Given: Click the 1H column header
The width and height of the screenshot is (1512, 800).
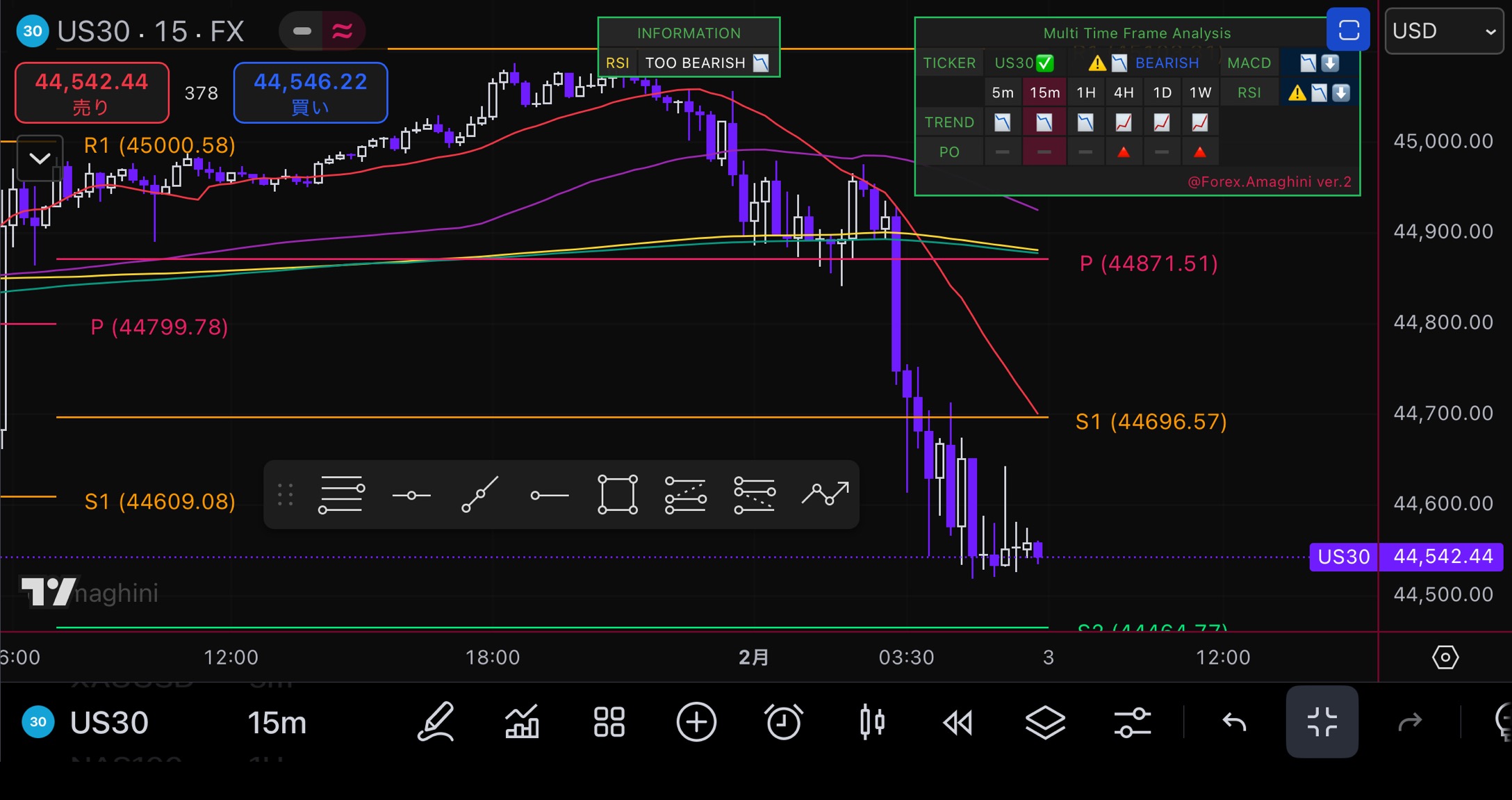Looking at the screenshot, I should (1085, 92).
